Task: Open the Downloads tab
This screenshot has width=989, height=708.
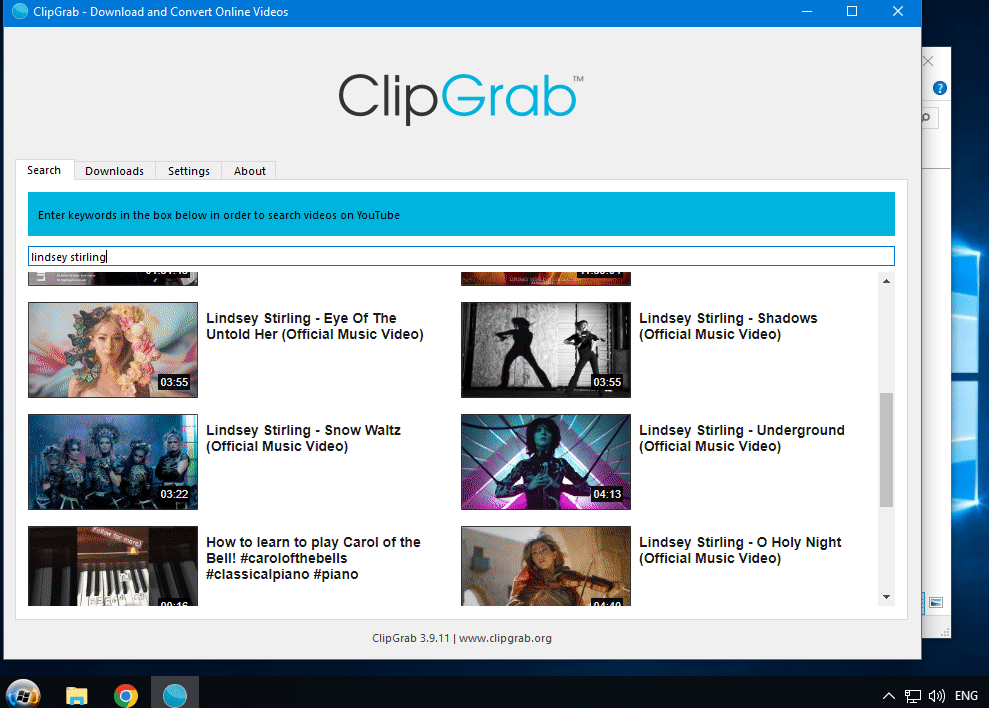Action: (x=114, y=171)
